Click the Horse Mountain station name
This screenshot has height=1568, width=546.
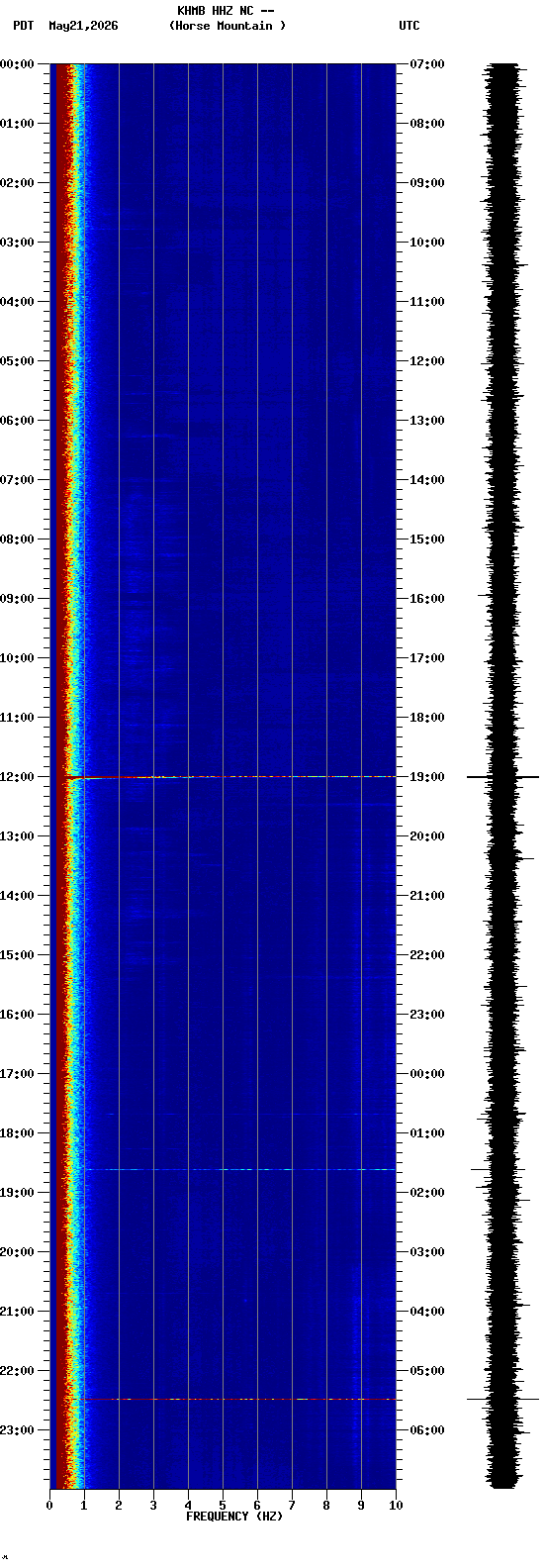click(x=227, y=26)
